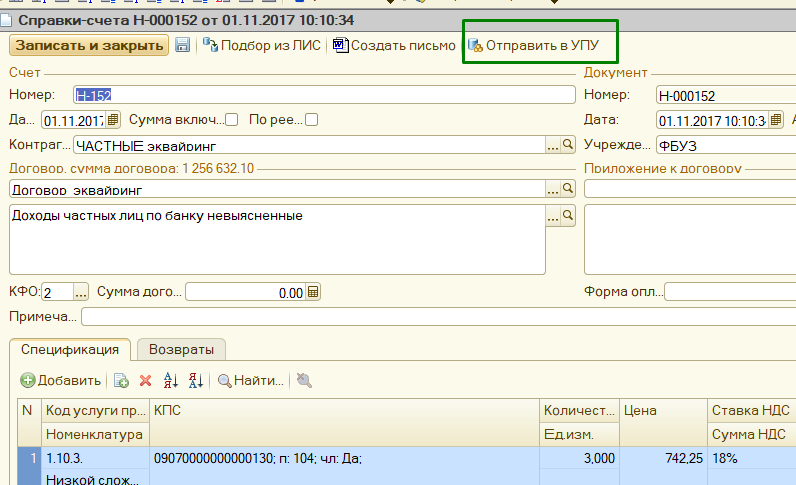Toggle 'Сумма включ...' checkbox
Viewport: 796px width, 485px height.
click(x=231, y=120)
